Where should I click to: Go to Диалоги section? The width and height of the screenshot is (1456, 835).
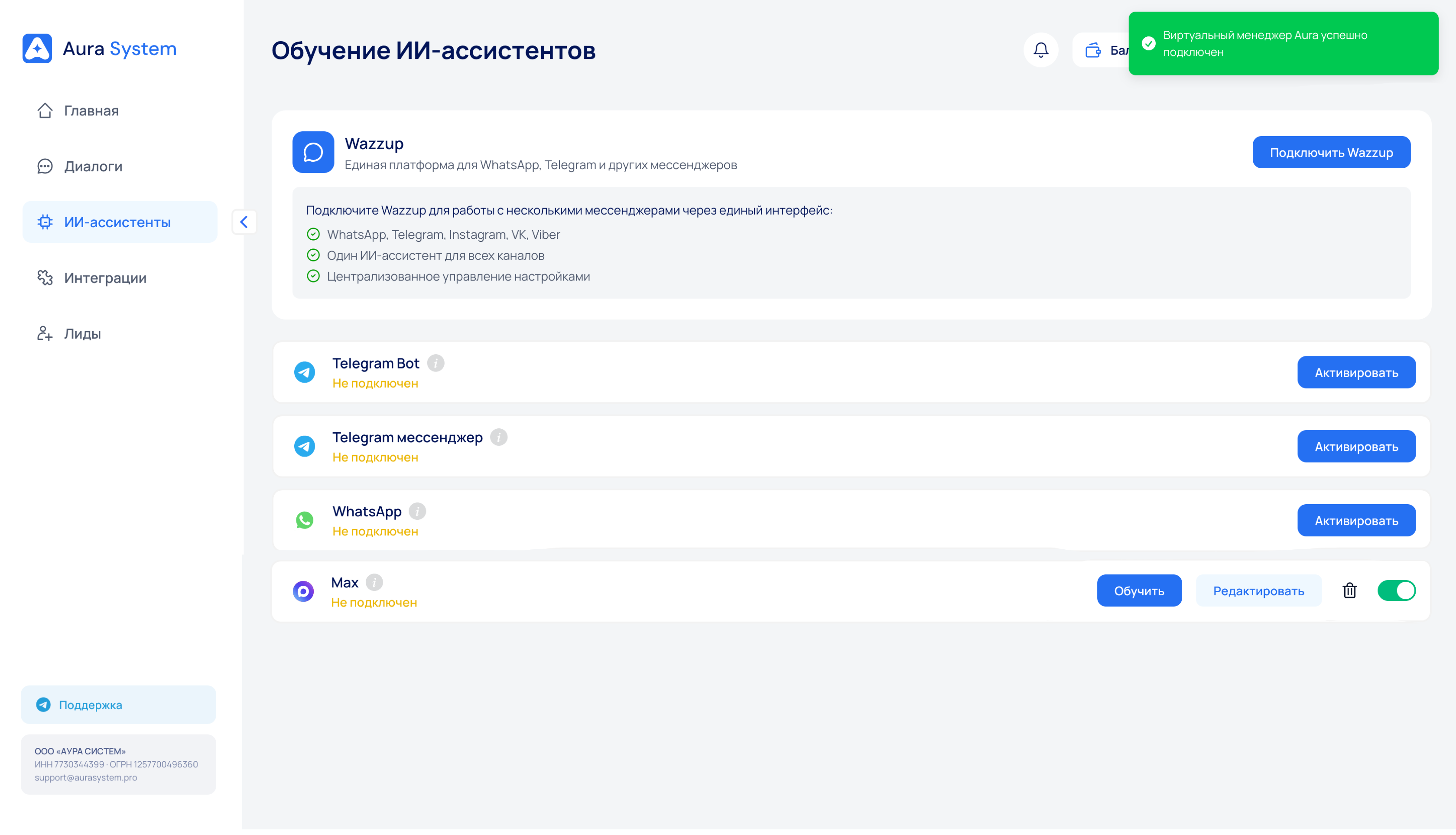93,166
